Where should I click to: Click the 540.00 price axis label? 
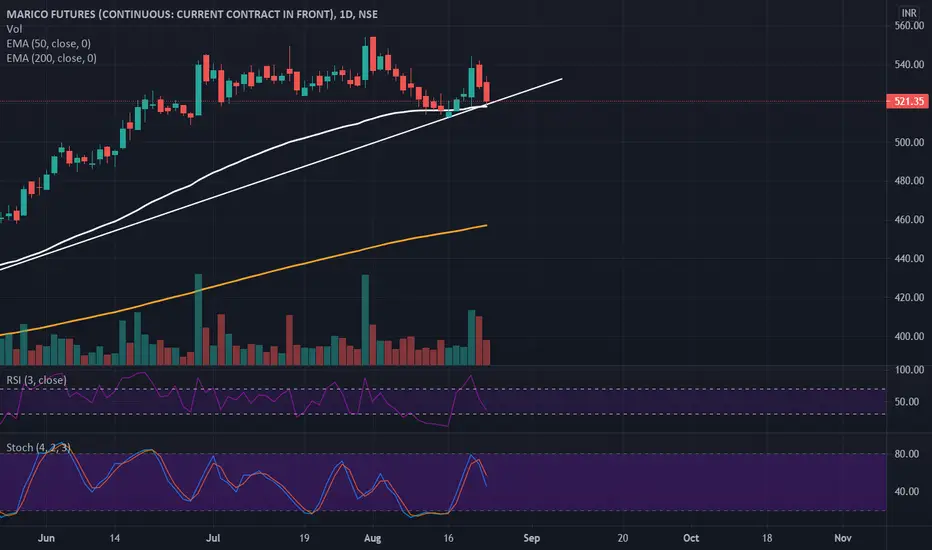pyautogui.click(x=909, y=64)
